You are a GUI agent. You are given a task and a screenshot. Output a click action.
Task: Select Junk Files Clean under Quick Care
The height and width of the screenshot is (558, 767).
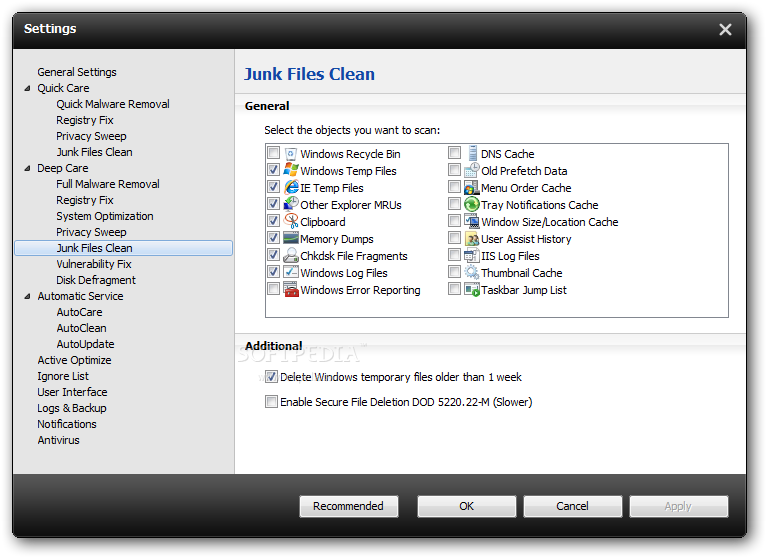point(94,152)
